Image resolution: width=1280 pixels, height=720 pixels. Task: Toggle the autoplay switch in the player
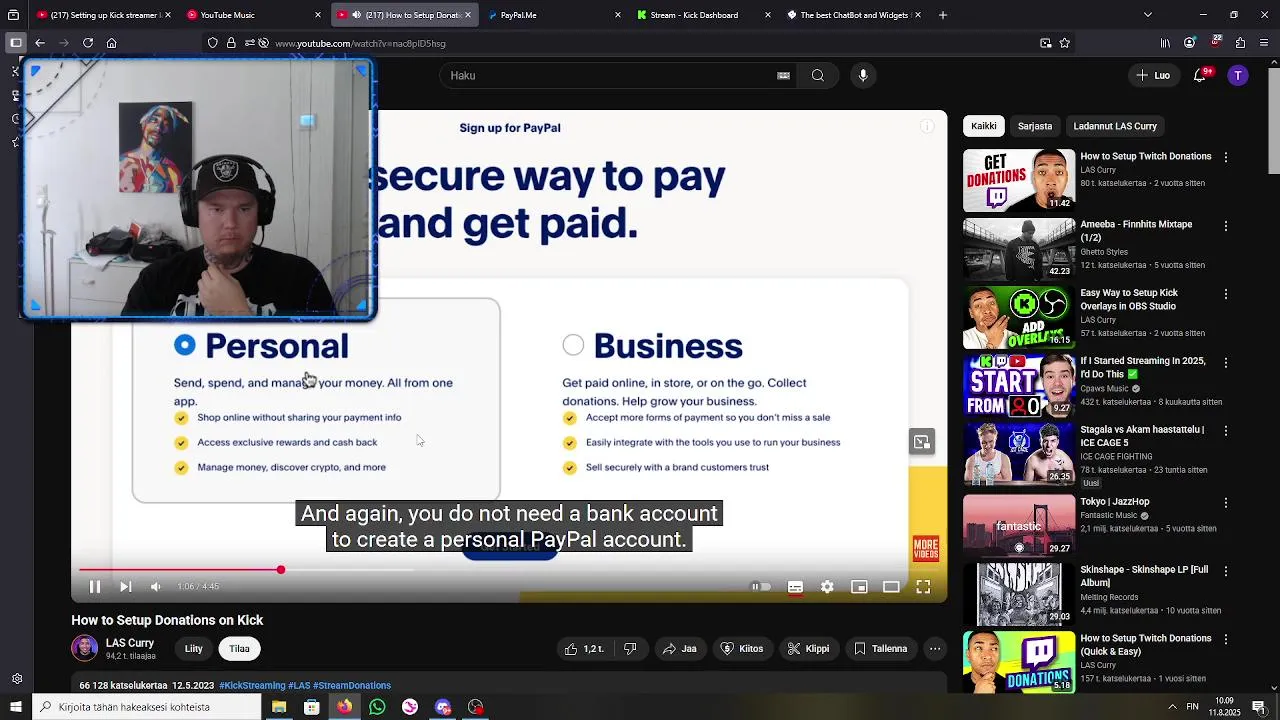click(761, 587)
